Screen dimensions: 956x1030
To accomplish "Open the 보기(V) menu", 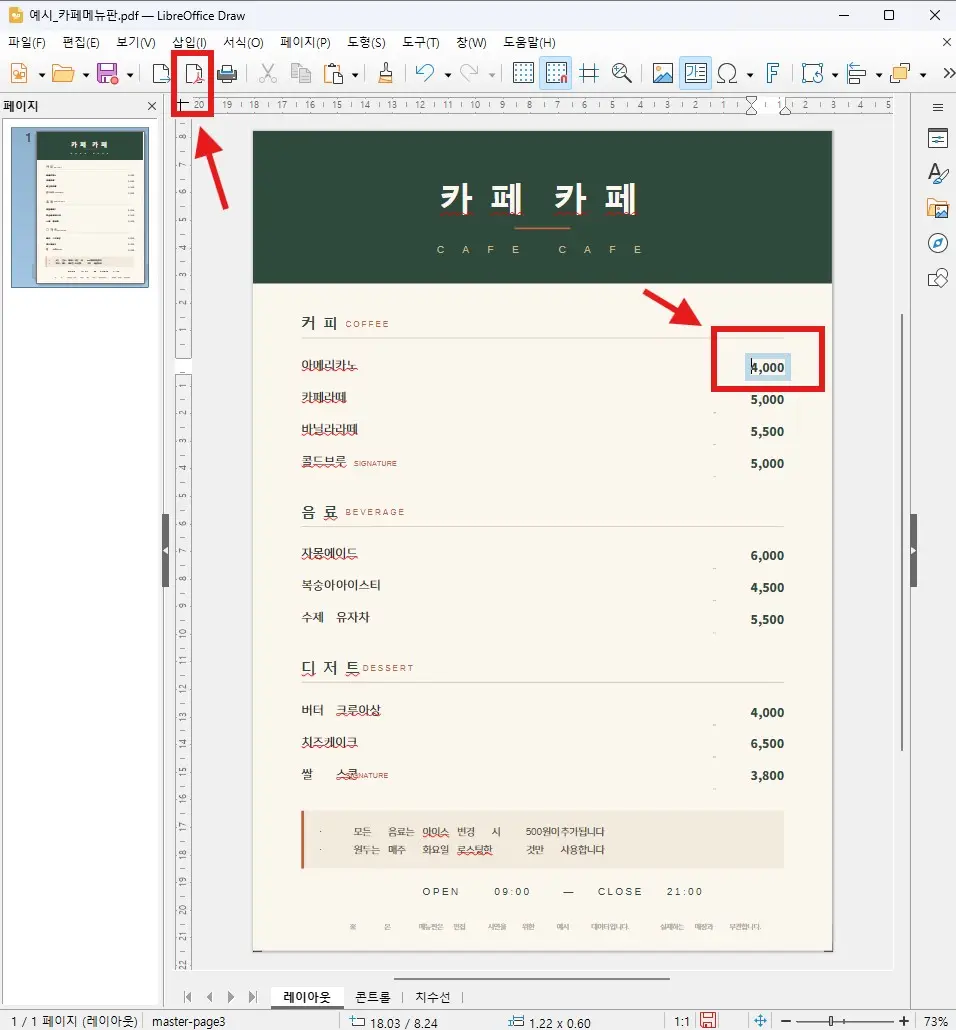I will (135, 43).
